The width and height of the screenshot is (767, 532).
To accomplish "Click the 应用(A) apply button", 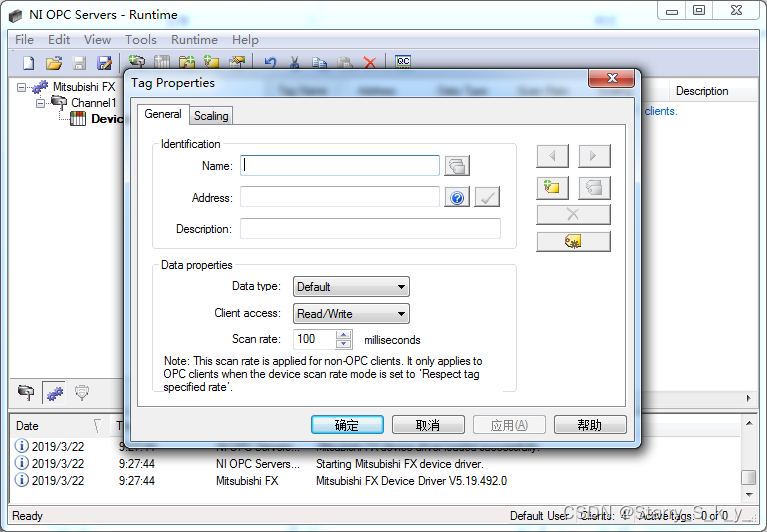I will (x=509, y=425).
